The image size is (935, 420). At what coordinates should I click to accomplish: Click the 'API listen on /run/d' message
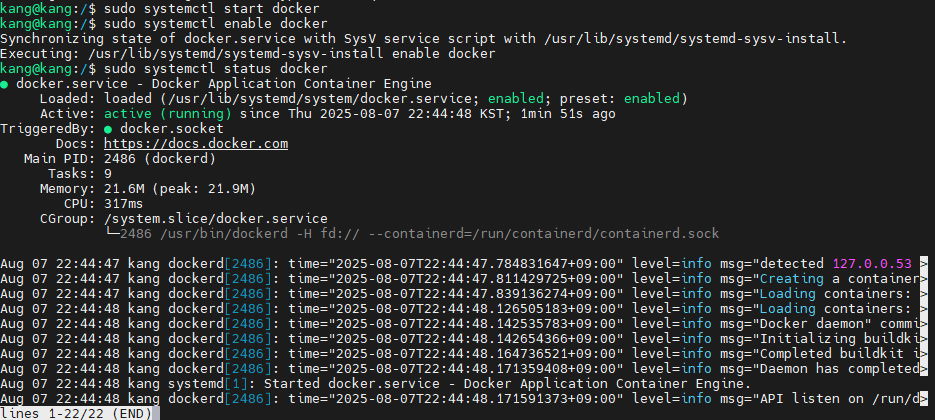pyautogui.click(x=840, y=399)
